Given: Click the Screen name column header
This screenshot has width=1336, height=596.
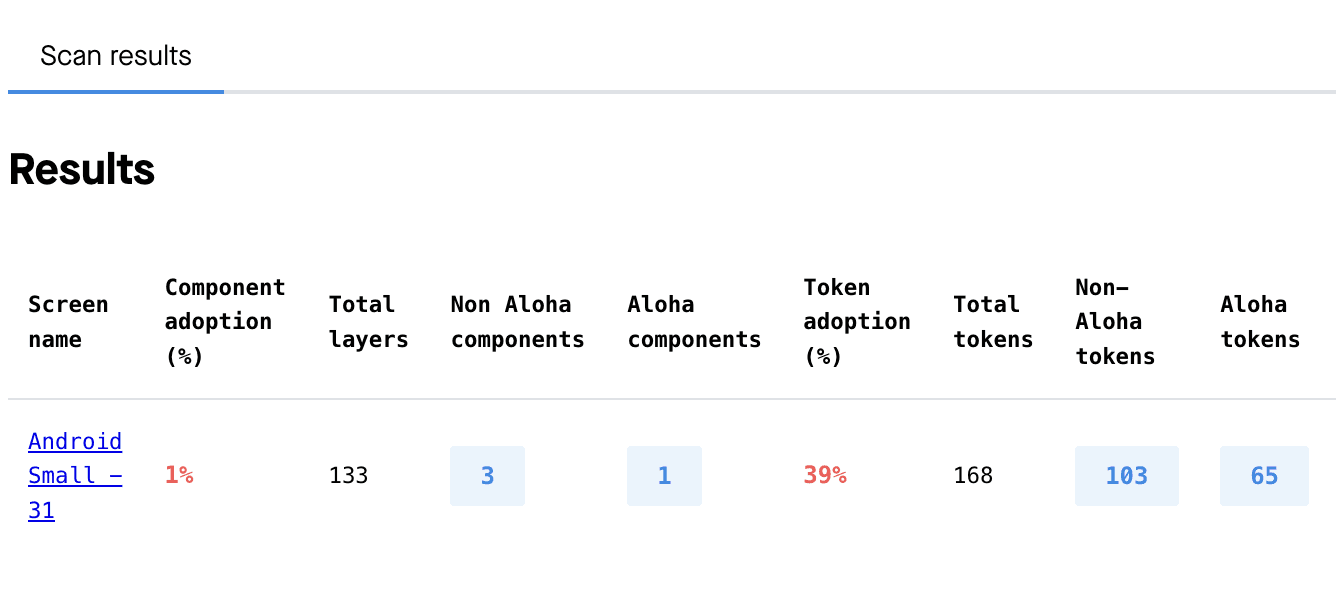Looking at the screenshot, I should pyautogui.click(x=68, y=322).
